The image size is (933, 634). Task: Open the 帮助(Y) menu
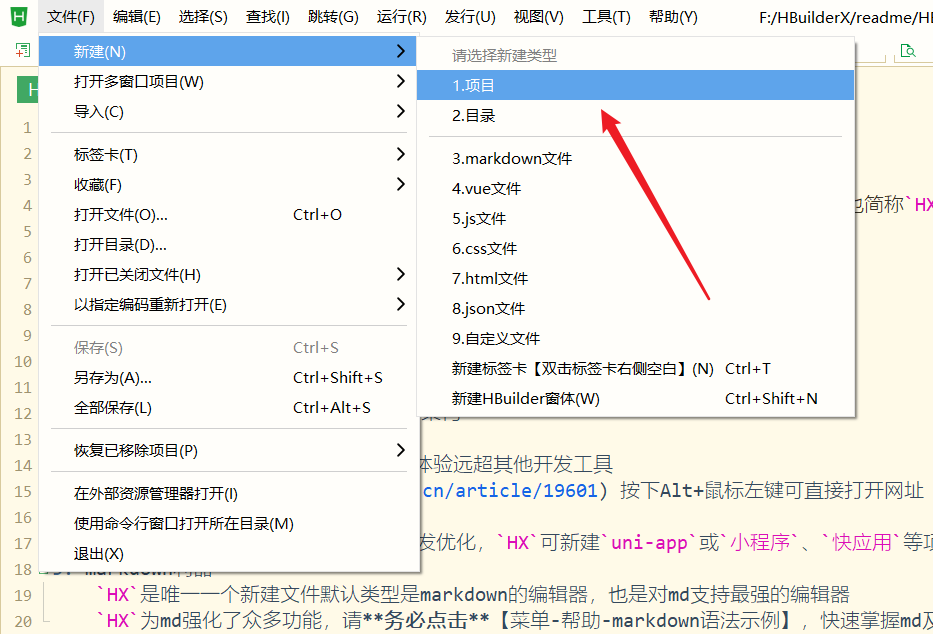tap(673, 17)
